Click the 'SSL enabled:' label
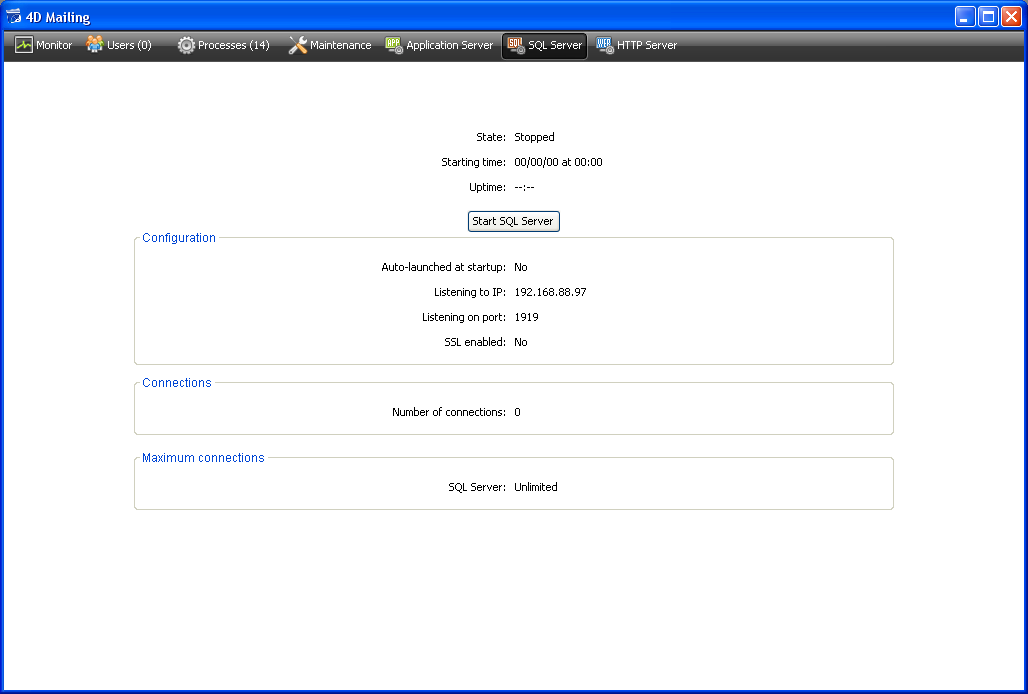1028x694 pixels. coord(475,342)
